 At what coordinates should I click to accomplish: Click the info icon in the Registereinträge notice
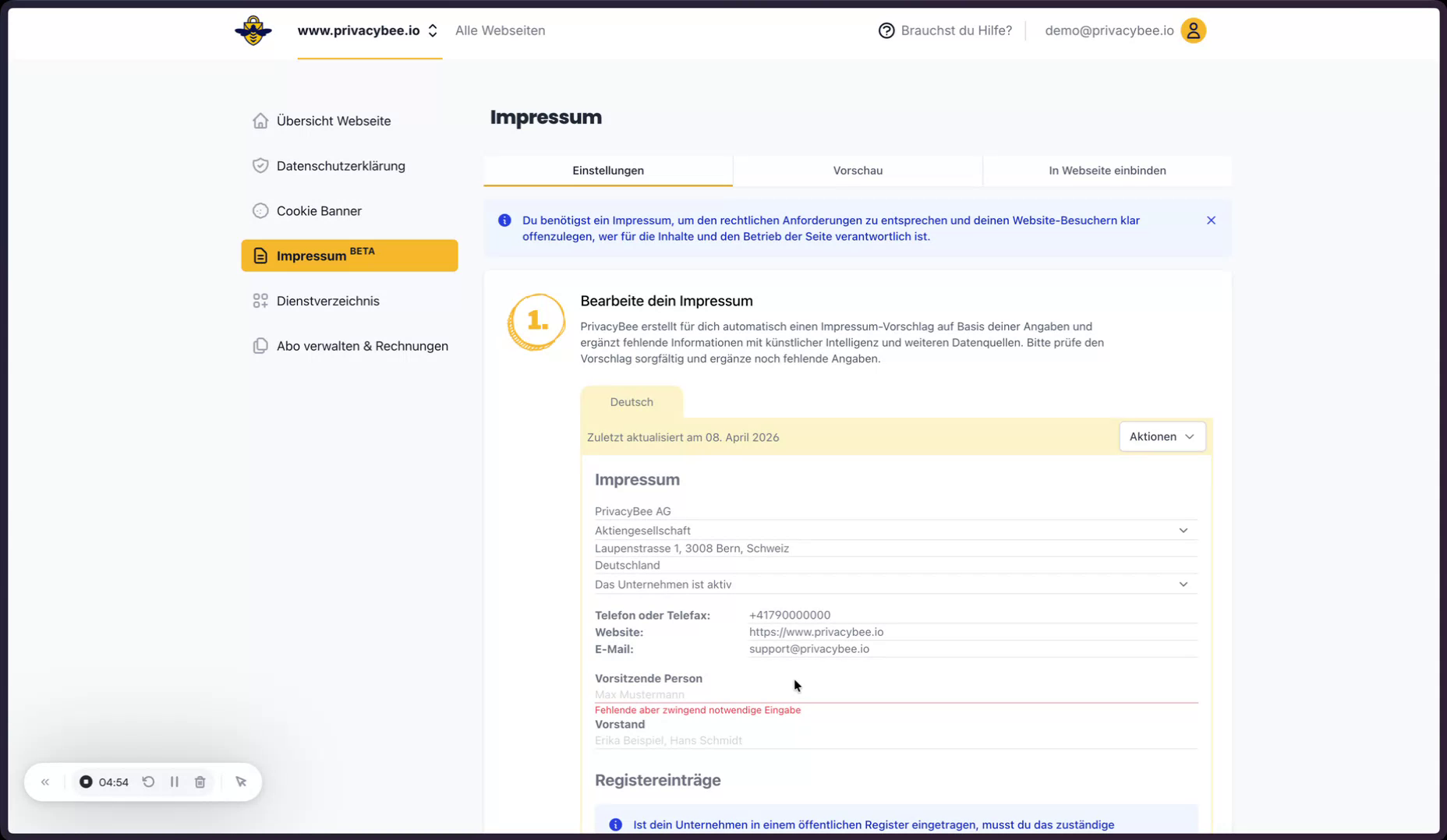(615, 824)
